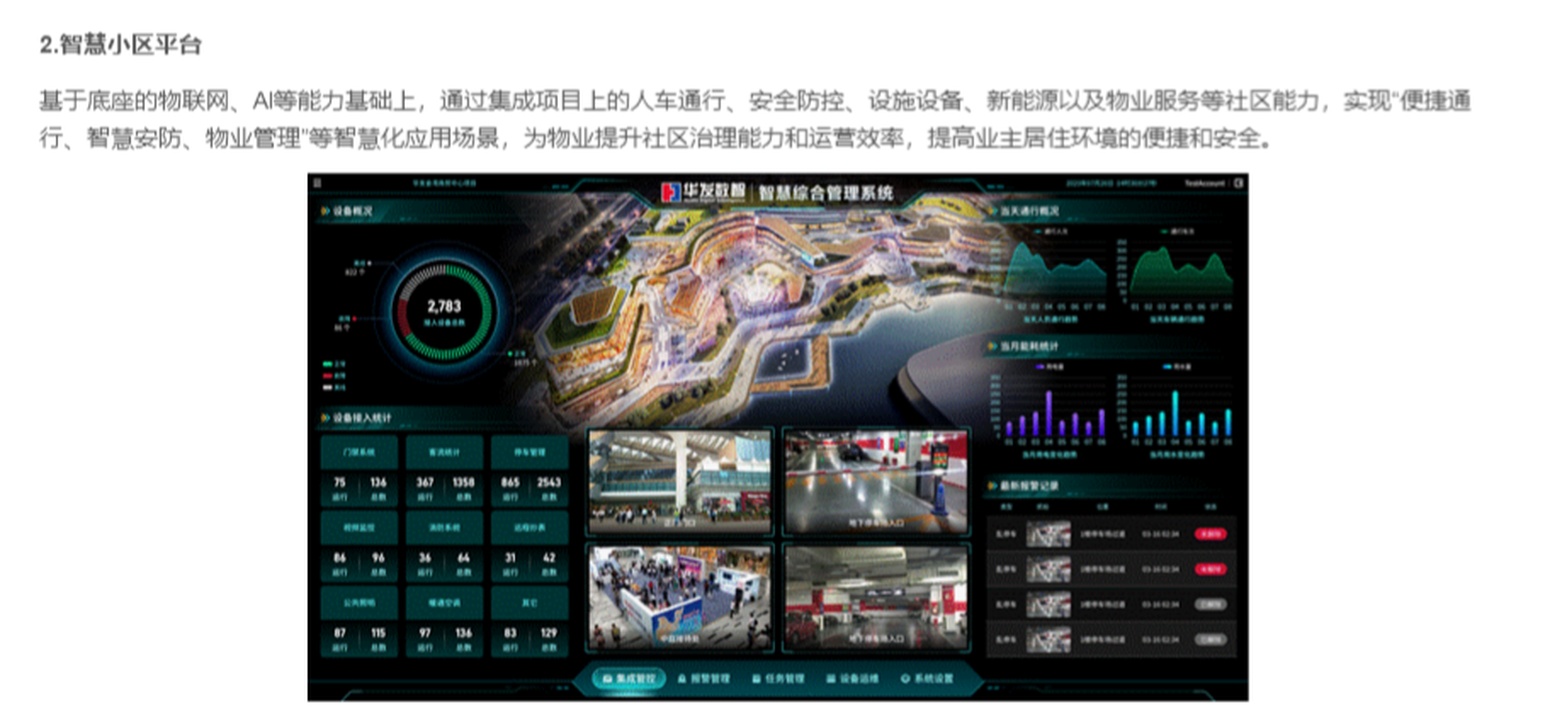The image size is (1550, 717).
Task: Open the top-left mall camera feed thumbnail
Action: tap(680, 482)
